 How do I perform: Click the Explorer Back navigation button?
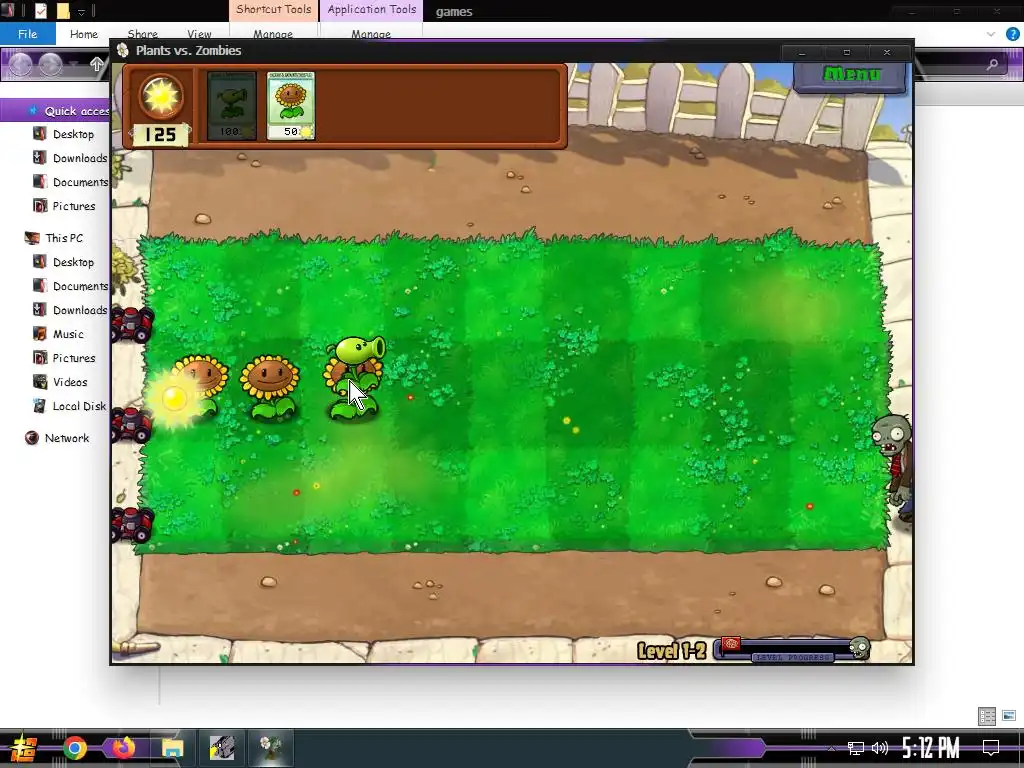(x=20, y=64)
